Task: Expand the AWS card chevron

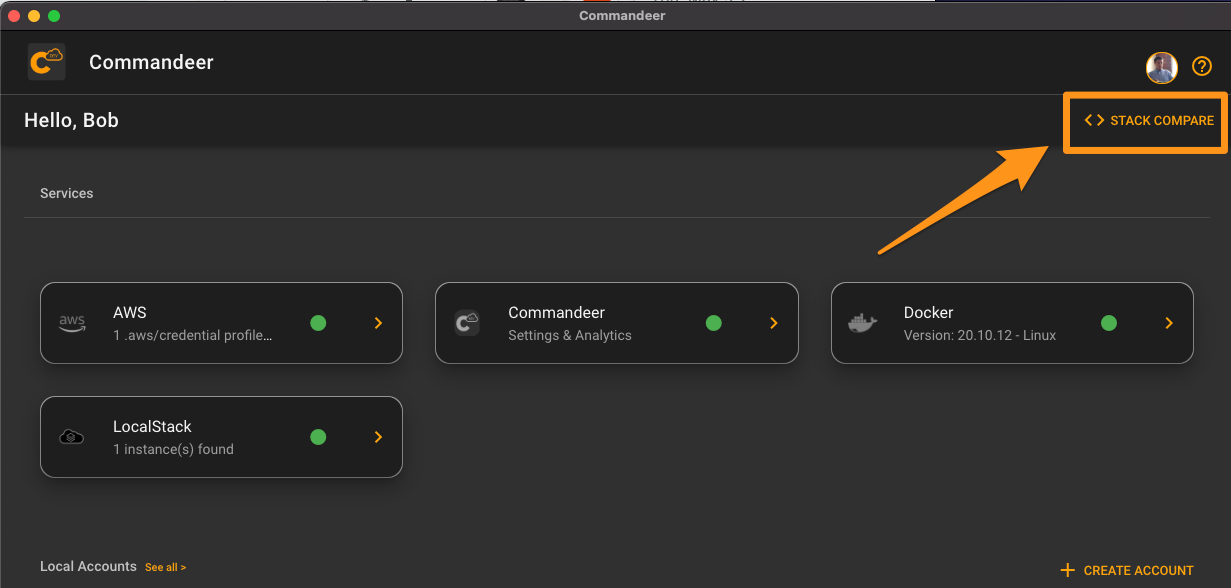Action: pos(378,323)
